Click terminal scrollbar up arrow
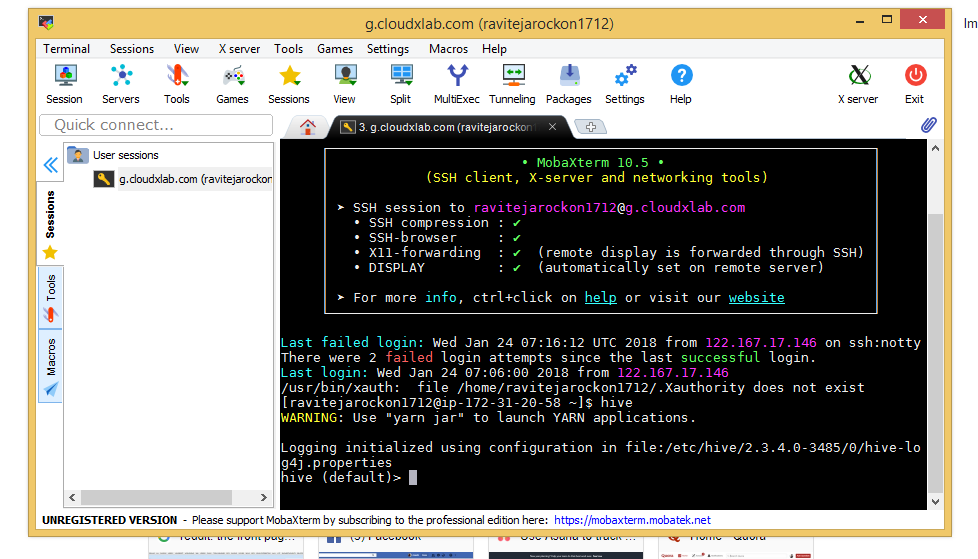978x559 pixels. pos(935,148)
